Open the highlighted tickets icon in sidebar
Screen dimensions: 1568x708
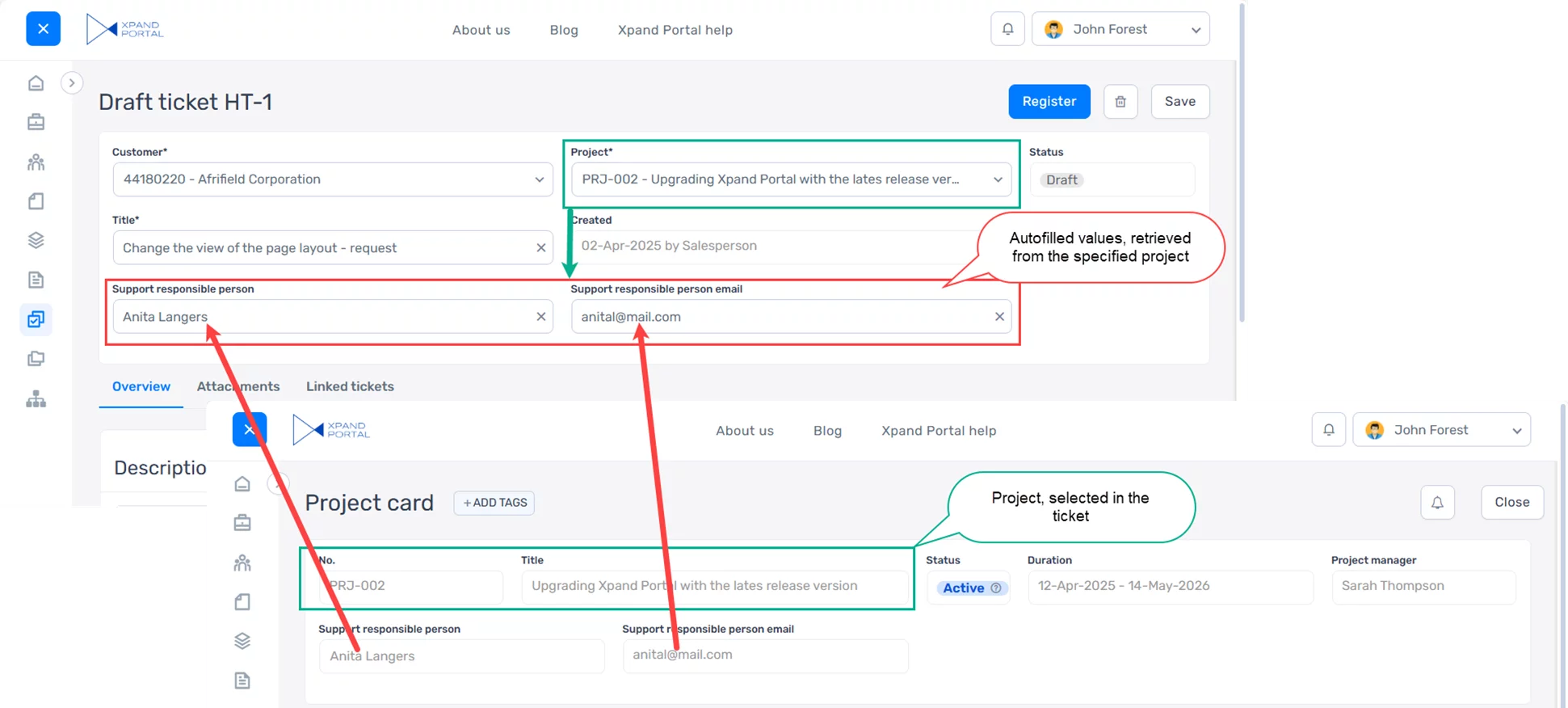coord(36,319)
